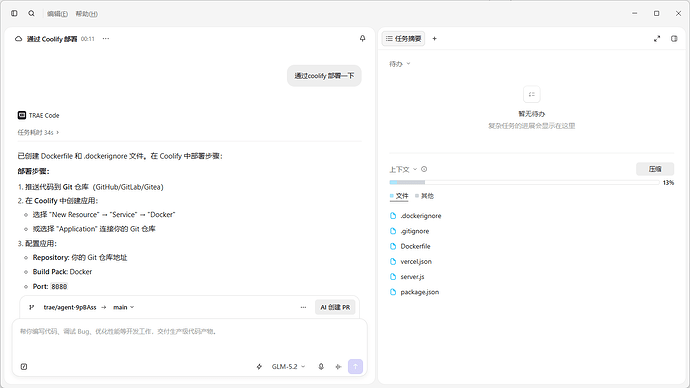Click the context usage progress bar
The height and width of the screenshot is (388, 690).
click(x=524, y=182)
